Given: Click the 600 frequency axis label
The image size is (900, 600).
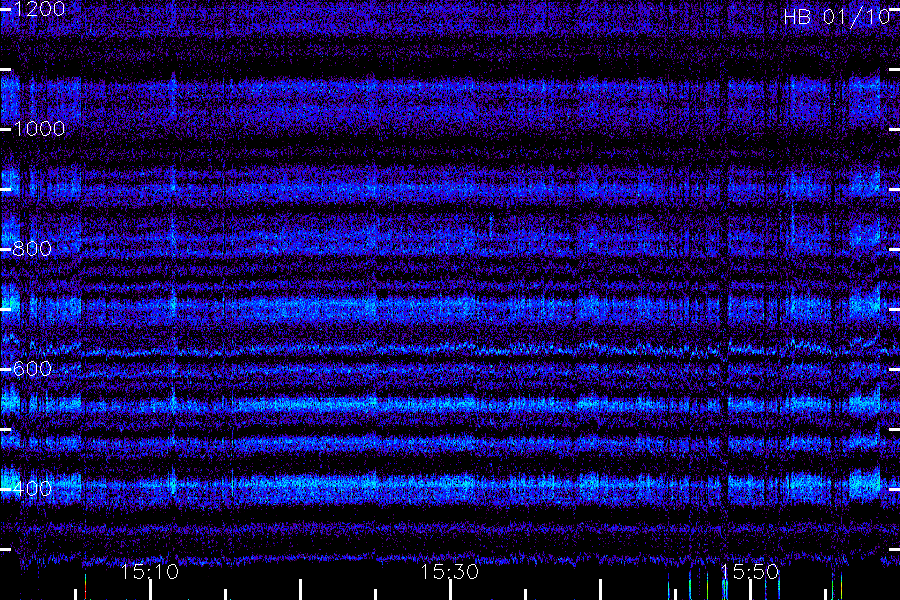Looking at the screenshot, I should pyautogui.click(x=32, y=369).
